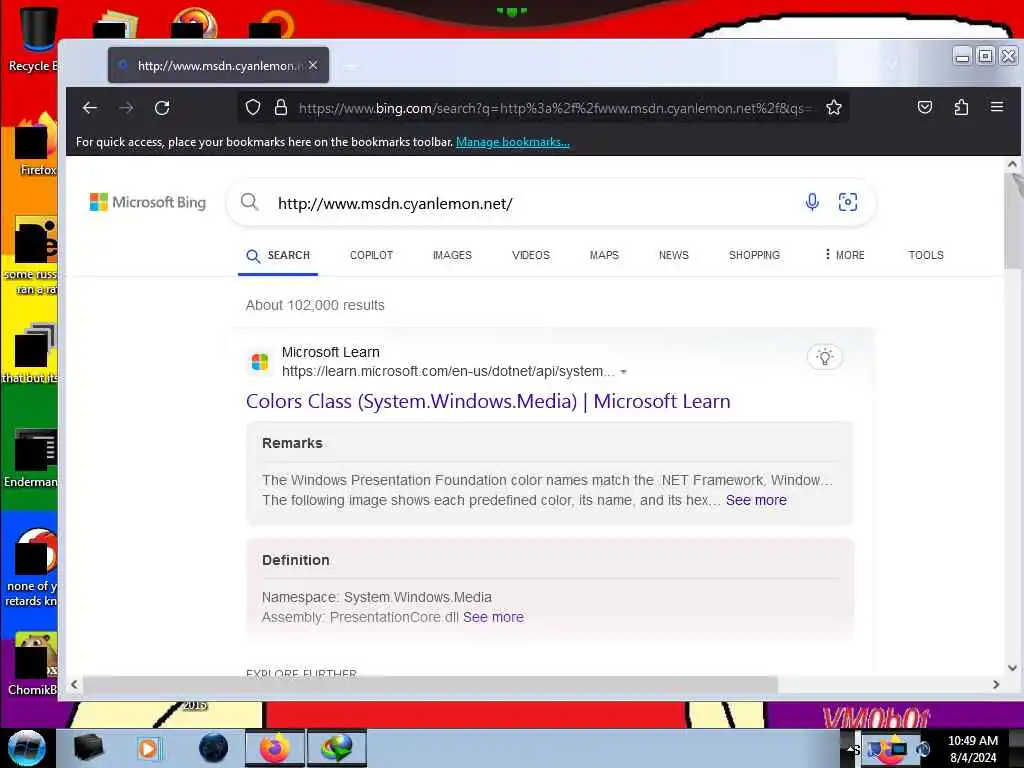Click the volume icon in system tray
1024x768 pixels.
pos(923,748)
